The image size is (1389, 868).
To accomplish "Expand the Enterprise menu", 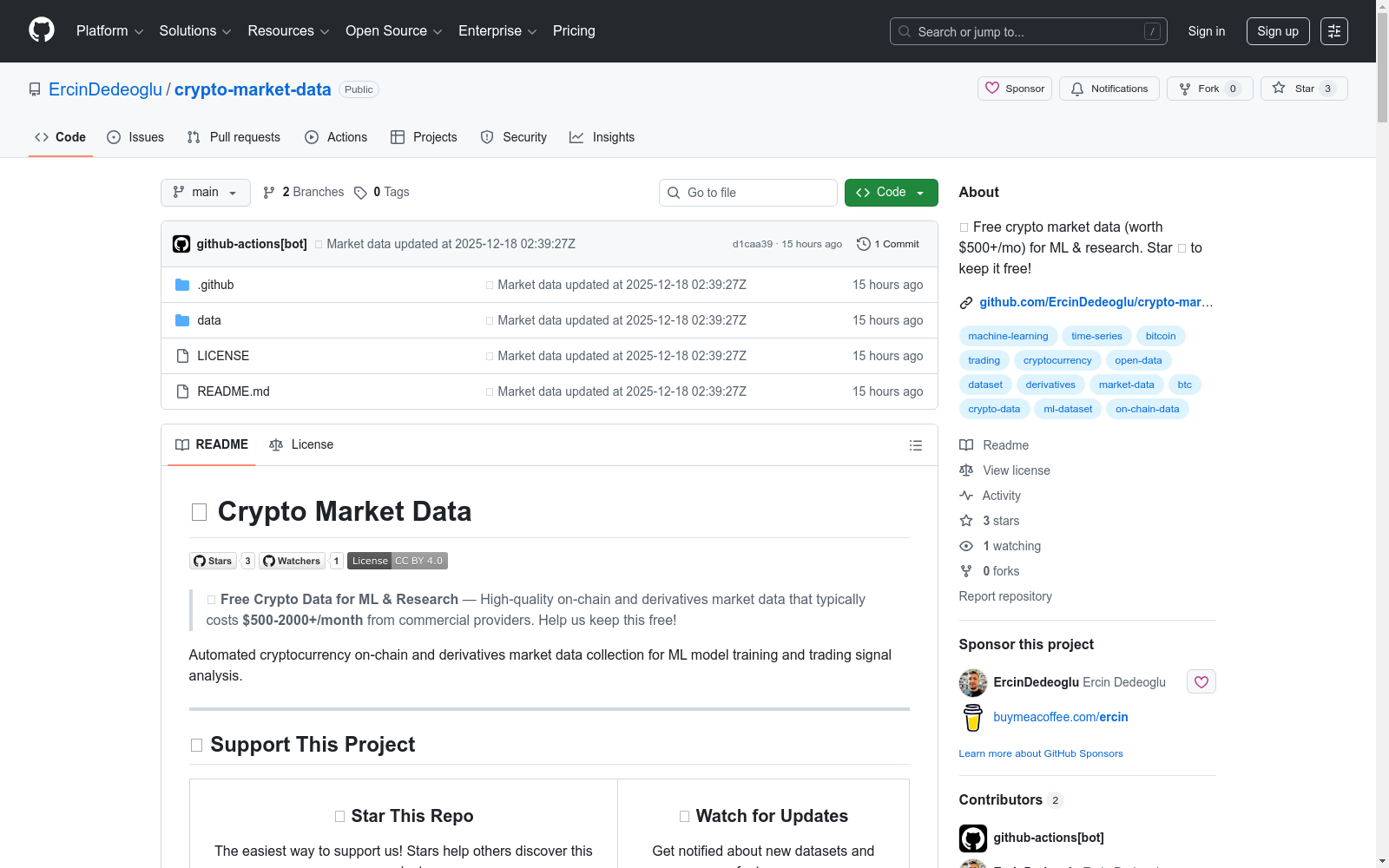I will 497,31.
